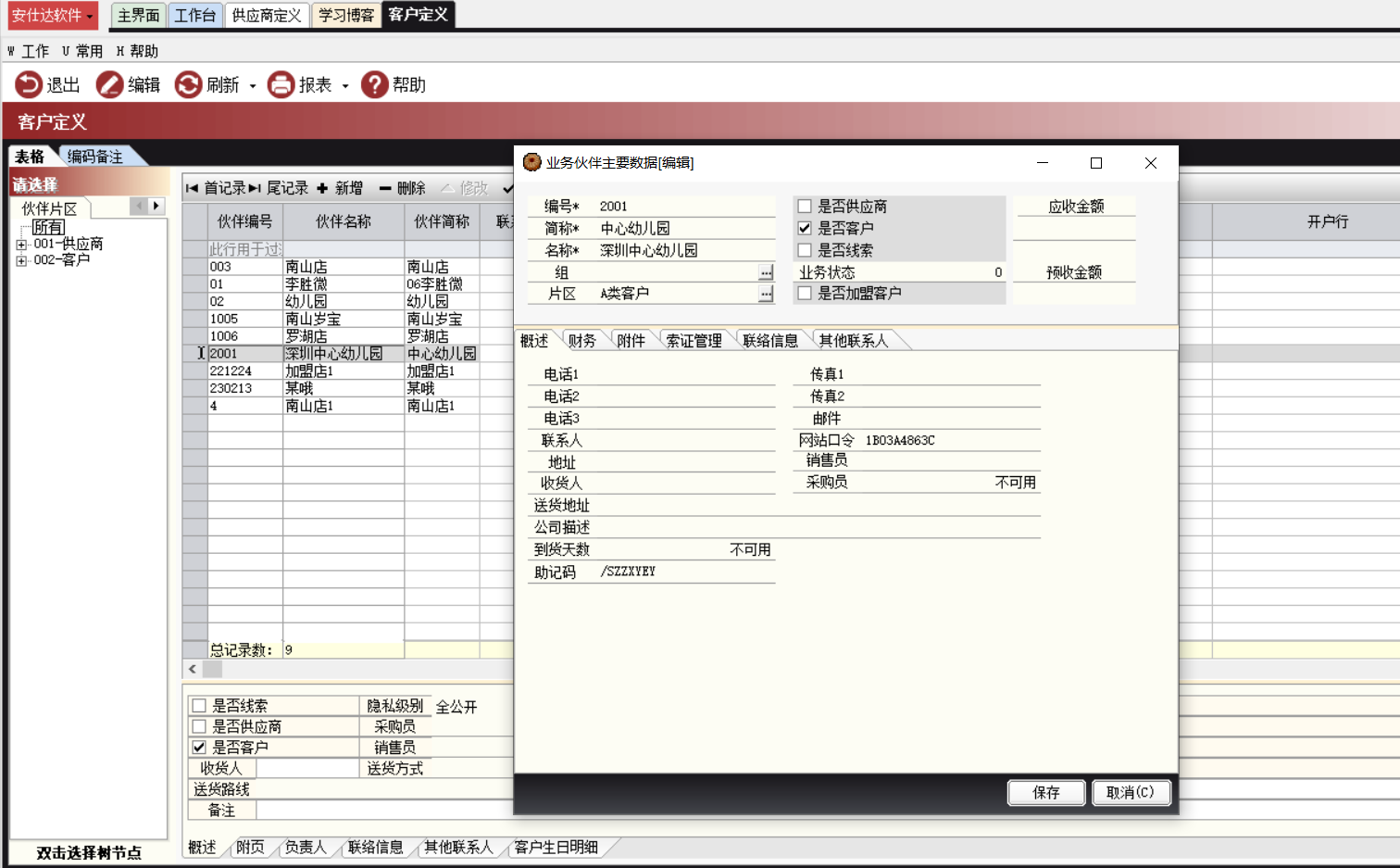Click the 报表 printer icon
The width and height of the screenshot is (1400, 868).
point(281,84)
